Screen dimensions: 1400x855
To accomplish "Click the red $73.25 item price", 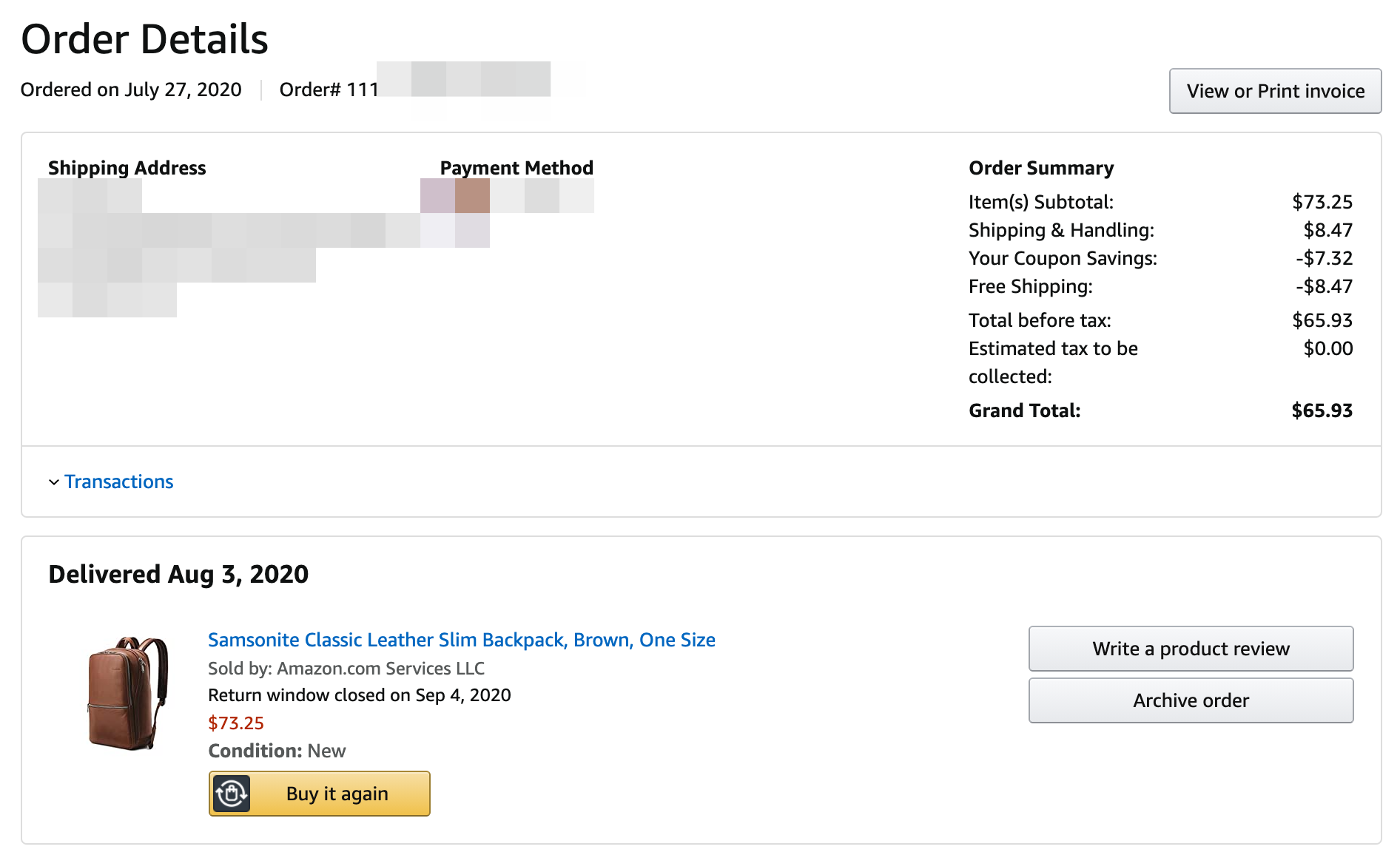I will coord(236,723).
